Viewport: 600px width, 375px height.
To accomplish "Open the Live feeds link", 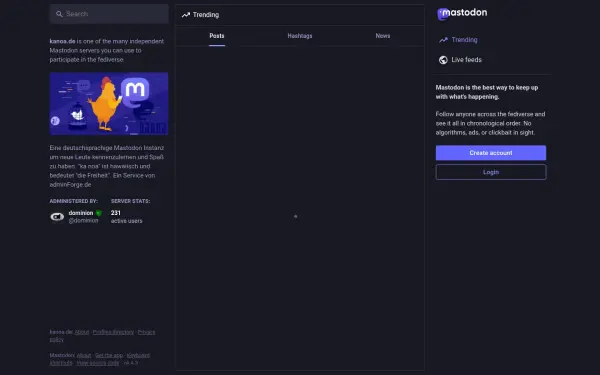I will pos(460,60).
